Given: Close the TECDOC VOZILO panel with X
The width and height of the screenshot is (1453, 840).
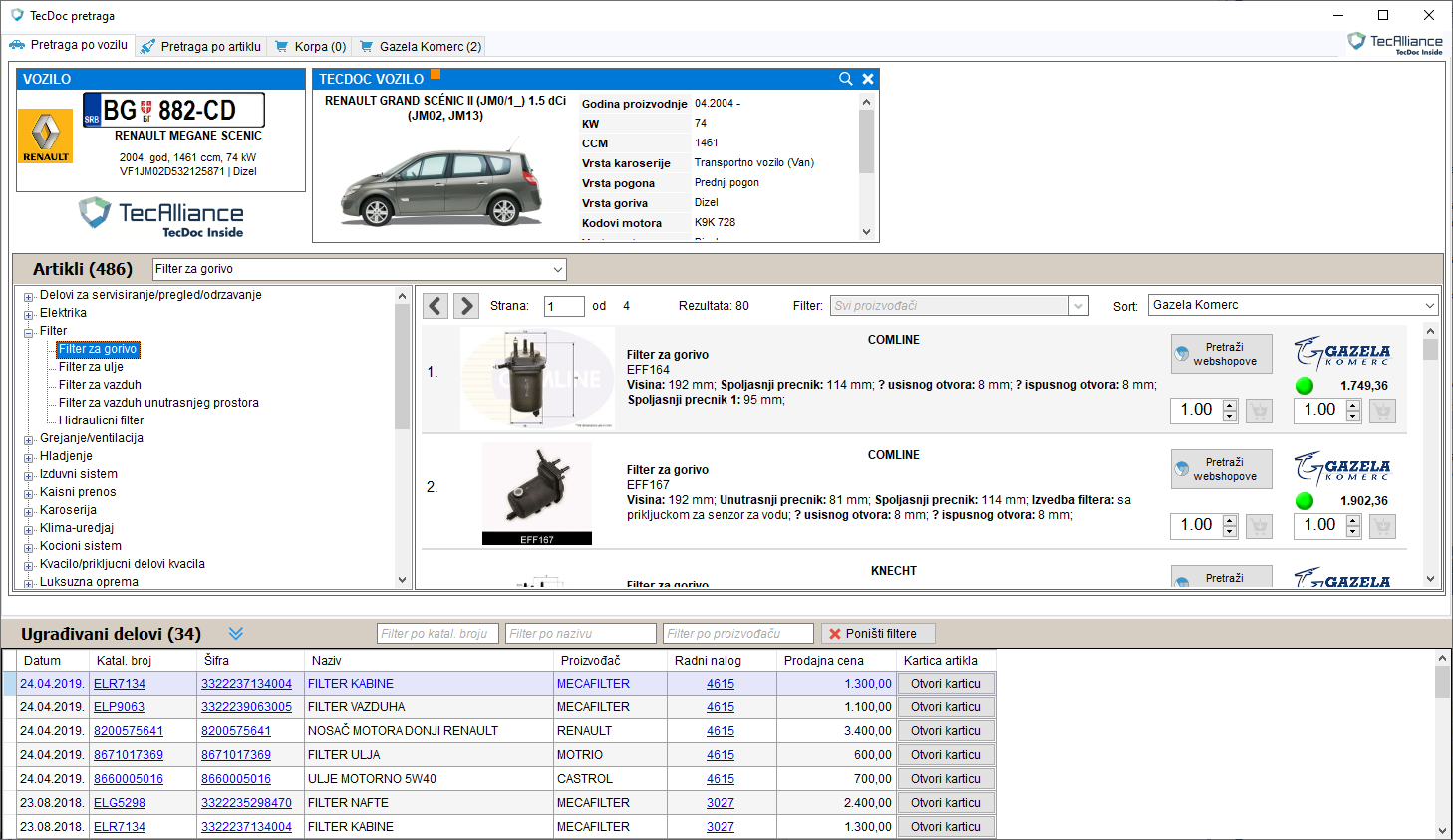Looking at the screenshot, I should pos(868,79).
